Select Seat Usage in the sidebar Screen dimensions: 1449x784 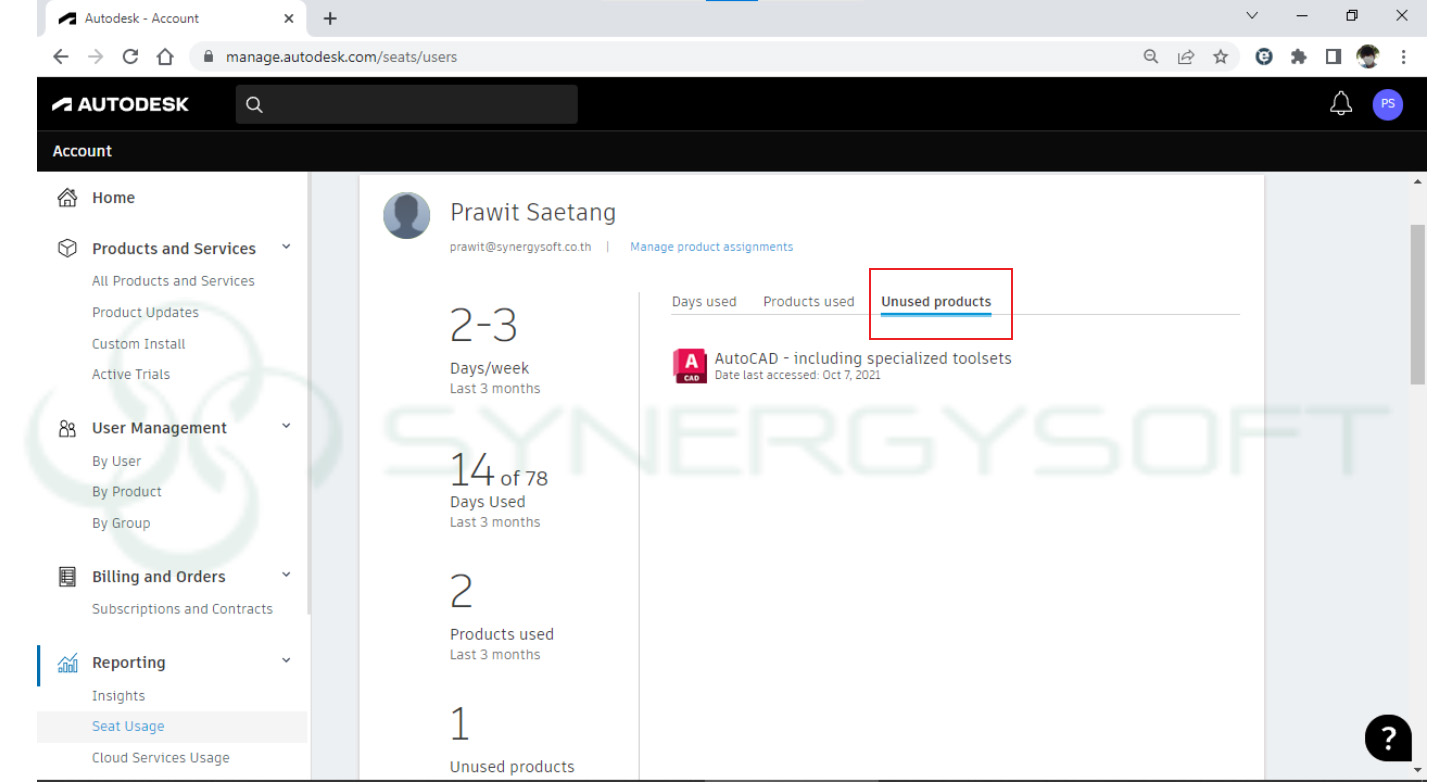pos(127,726)
